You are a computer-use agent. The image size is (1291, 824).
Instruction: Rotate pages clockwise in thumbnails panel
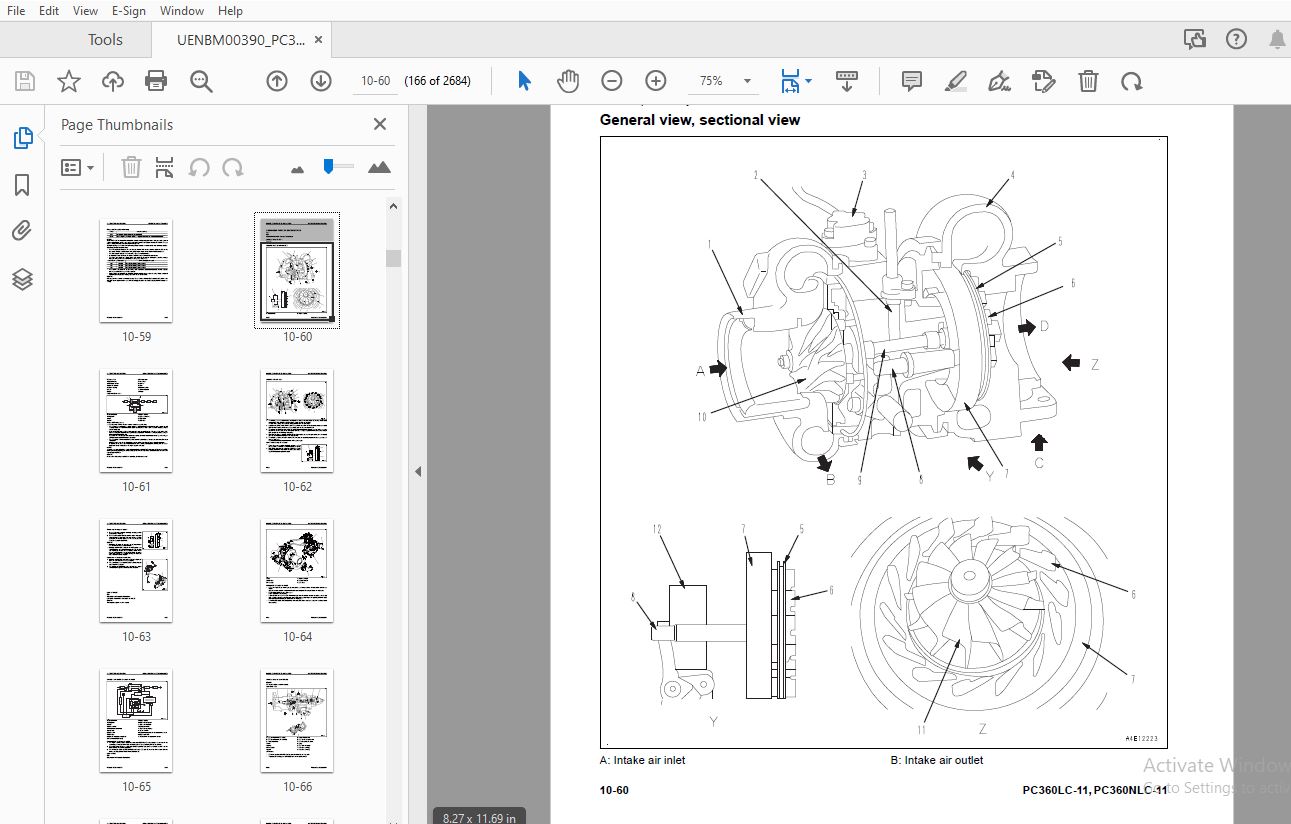(233, 168)
